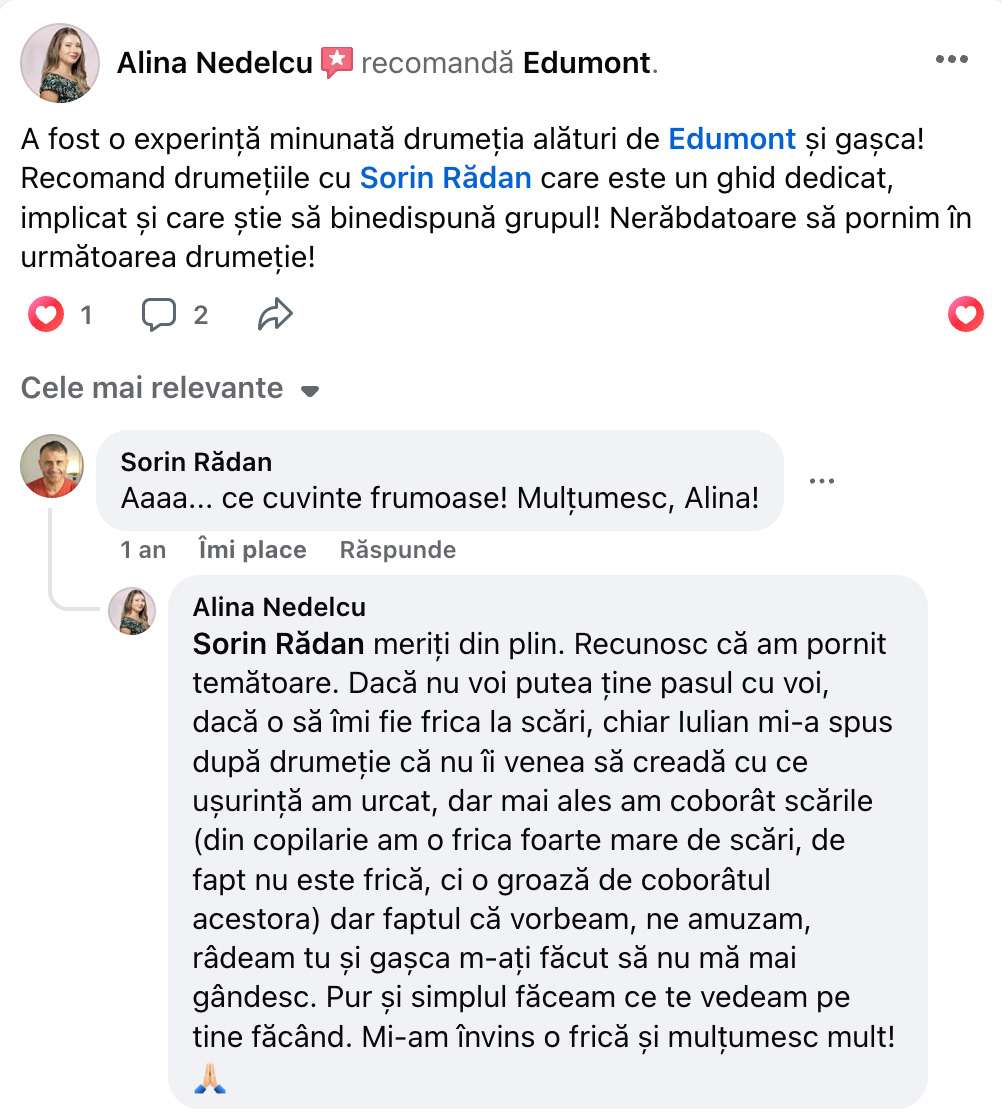Click the share arrow icon
Image resolution: width=1002 pixels, height=1115 pixels.
pos(274,316)
